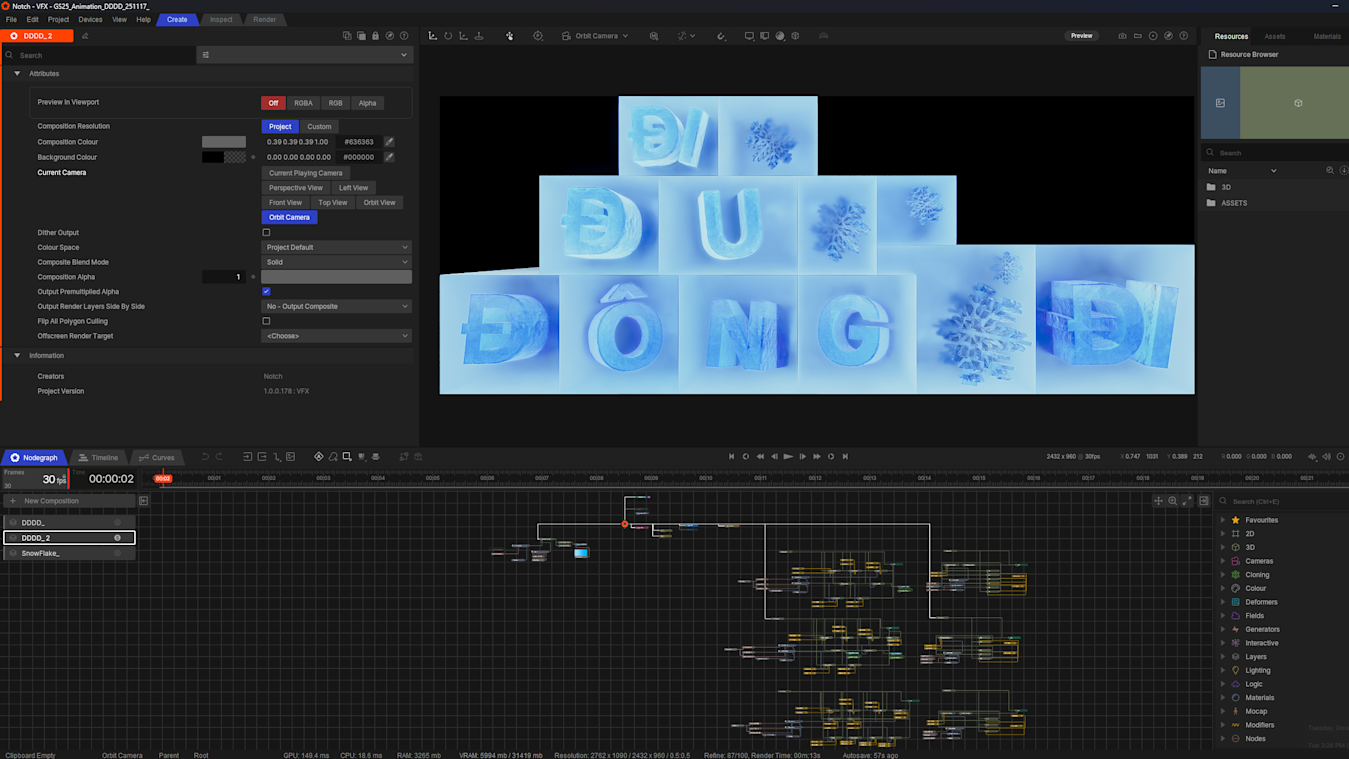Click the viewport screenshot camera icon
The image size is (1349, 759).
[x=1122, y=36]
